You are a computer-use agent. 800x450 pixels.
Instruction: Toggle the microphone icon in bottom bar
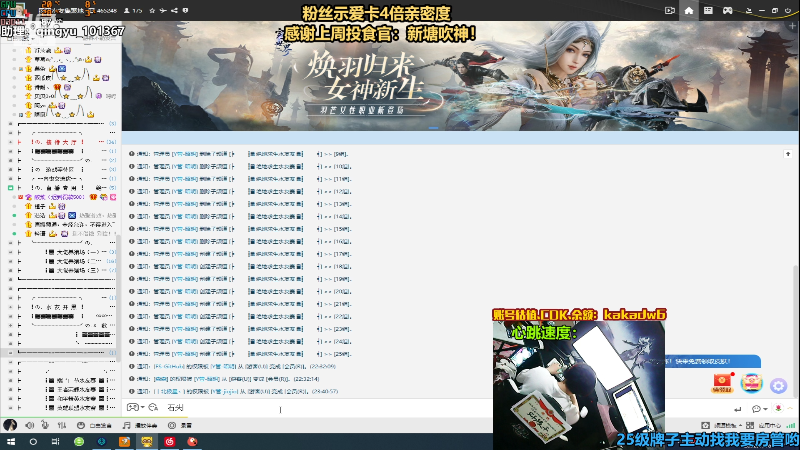click(45, 425)
